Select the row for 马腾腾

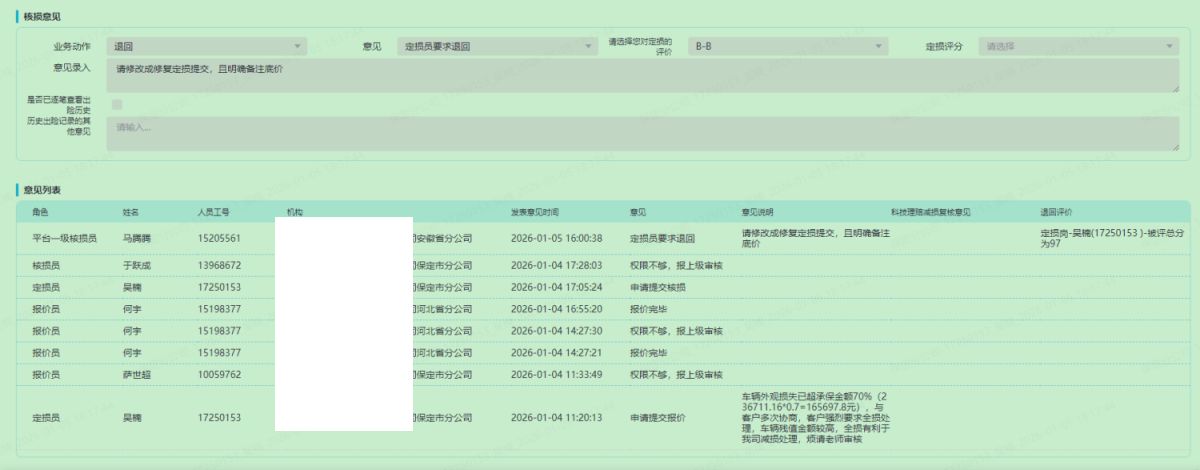[x=135, y=239]
